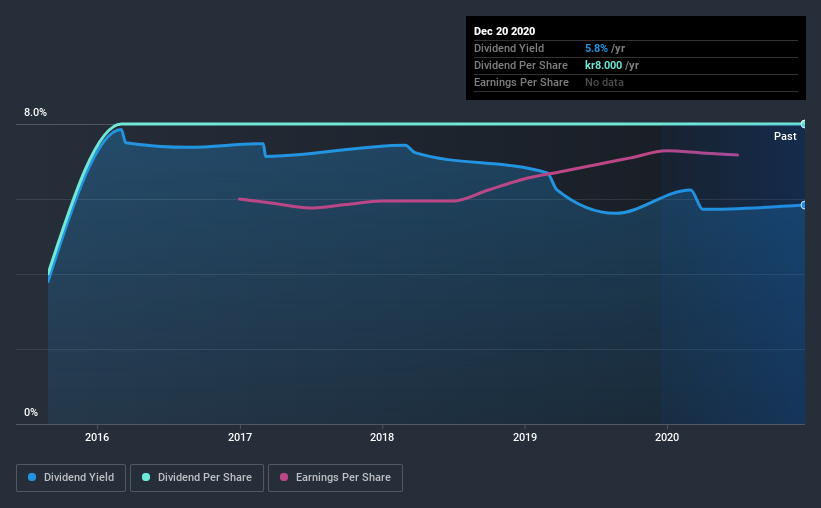Click the Dec 20 2020 tooltip header
Image resolution: width=821 pixels, height=508 pixels.
pyautogui.click(x=504, y=31)
